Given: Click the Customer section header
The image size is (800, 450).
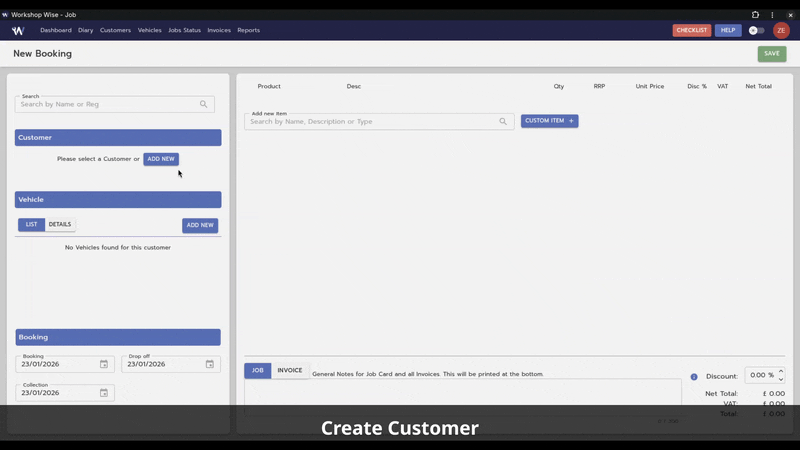Looking at the screenshot, I should tap(118, 137).
